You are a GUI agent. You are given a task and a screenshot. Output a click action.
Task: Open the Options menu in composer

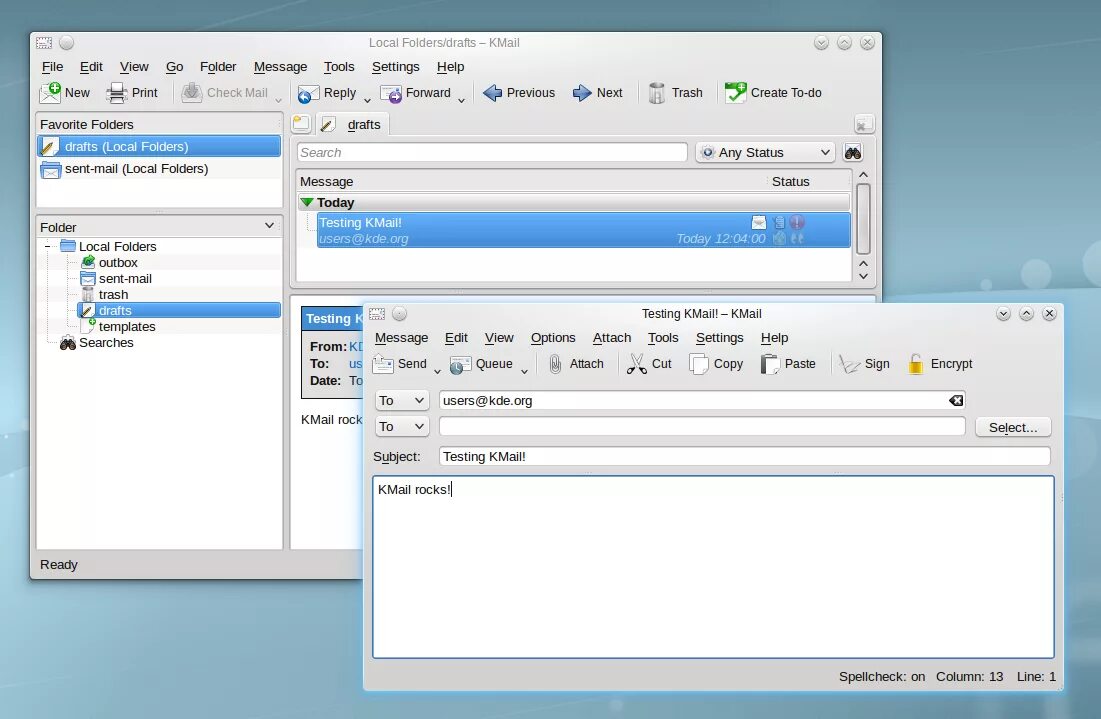(553, 338)
